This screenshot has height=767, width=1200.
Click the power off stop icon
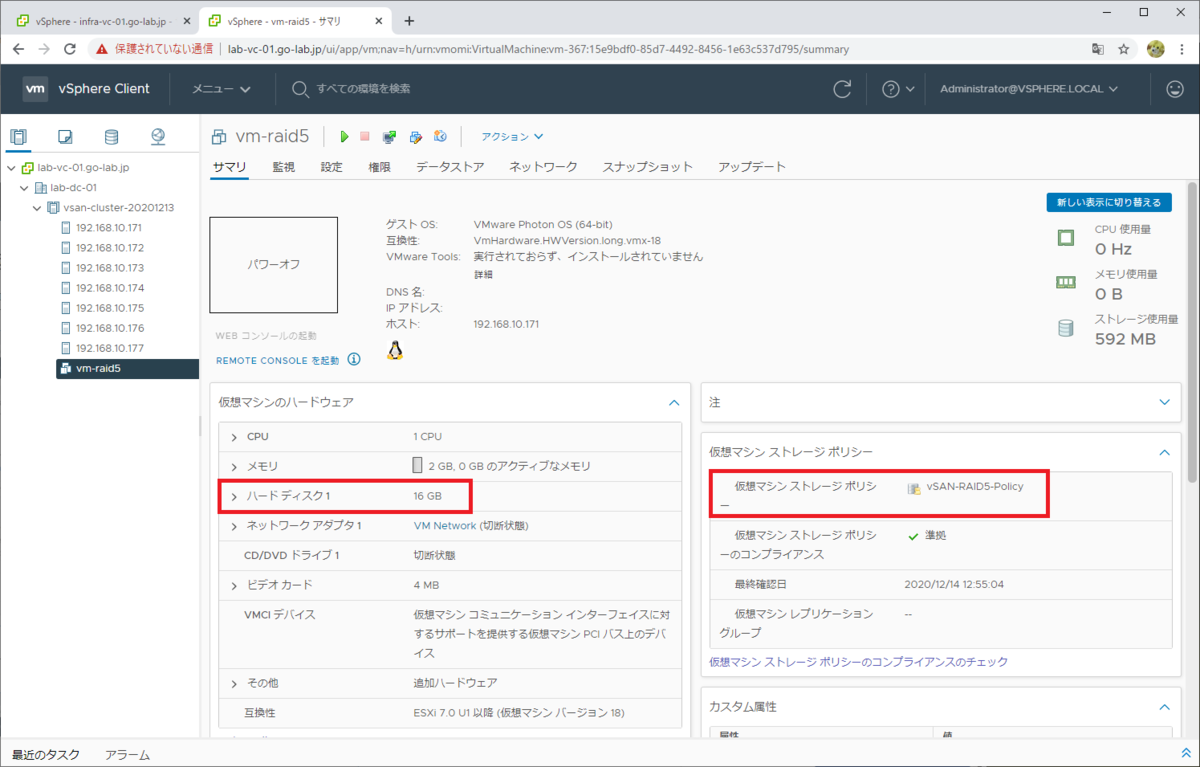pos(365,137)
